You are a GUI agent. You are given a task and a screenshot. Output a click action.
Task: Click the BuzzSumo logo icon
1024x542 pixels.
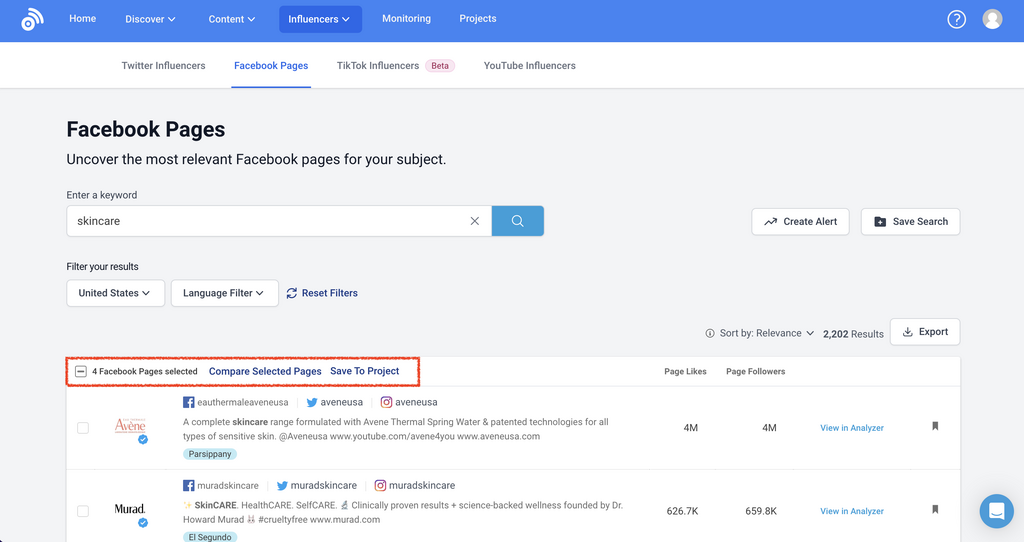32,19
